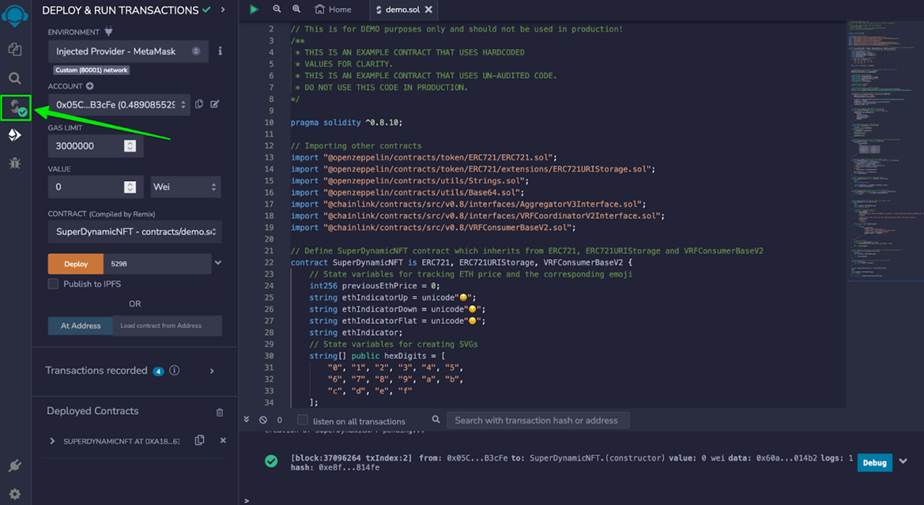Open the Deploy & Run sidebar icon
The image size is (924, 505).
pos(15,135)
